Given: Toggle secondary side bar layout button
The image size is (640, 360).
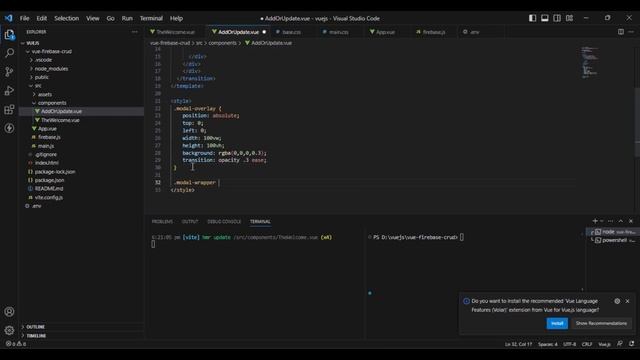Looking at the screenshot, I should [557, 18].
